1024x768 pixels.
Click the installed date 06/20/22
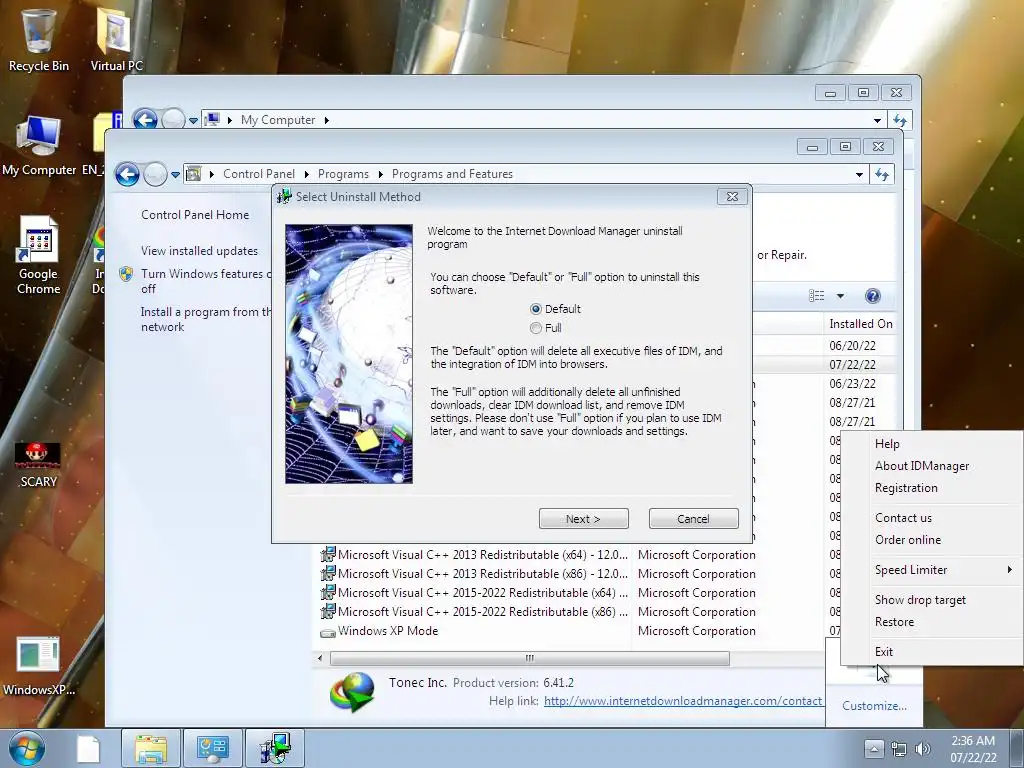(852, 345)
